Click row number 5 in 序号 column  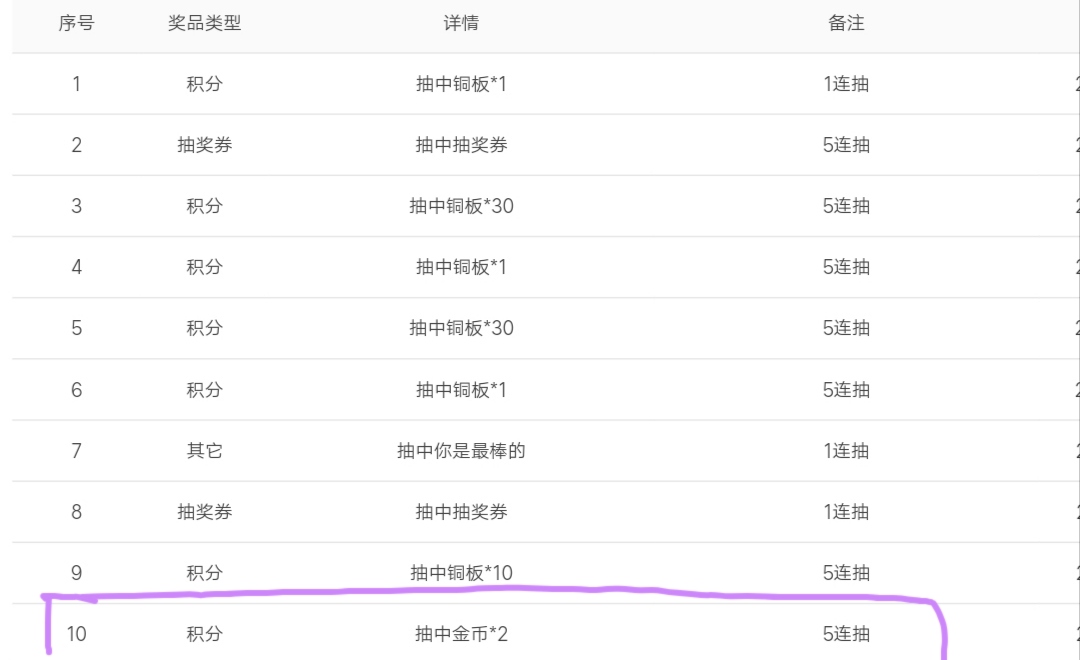click(76, 328)
